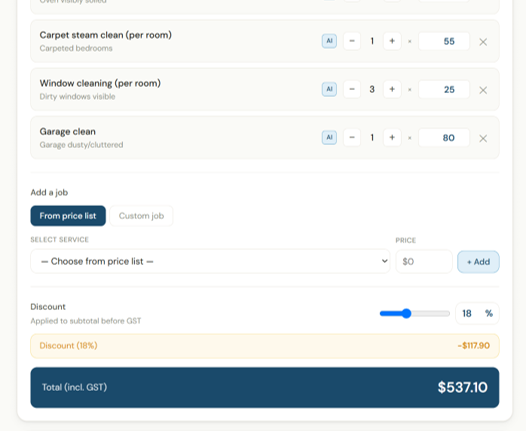Image resolution: width=526 pixels, height=431 pixels.
Task: Increase quantity for Carpet steam clean
Action: [392, 41]
